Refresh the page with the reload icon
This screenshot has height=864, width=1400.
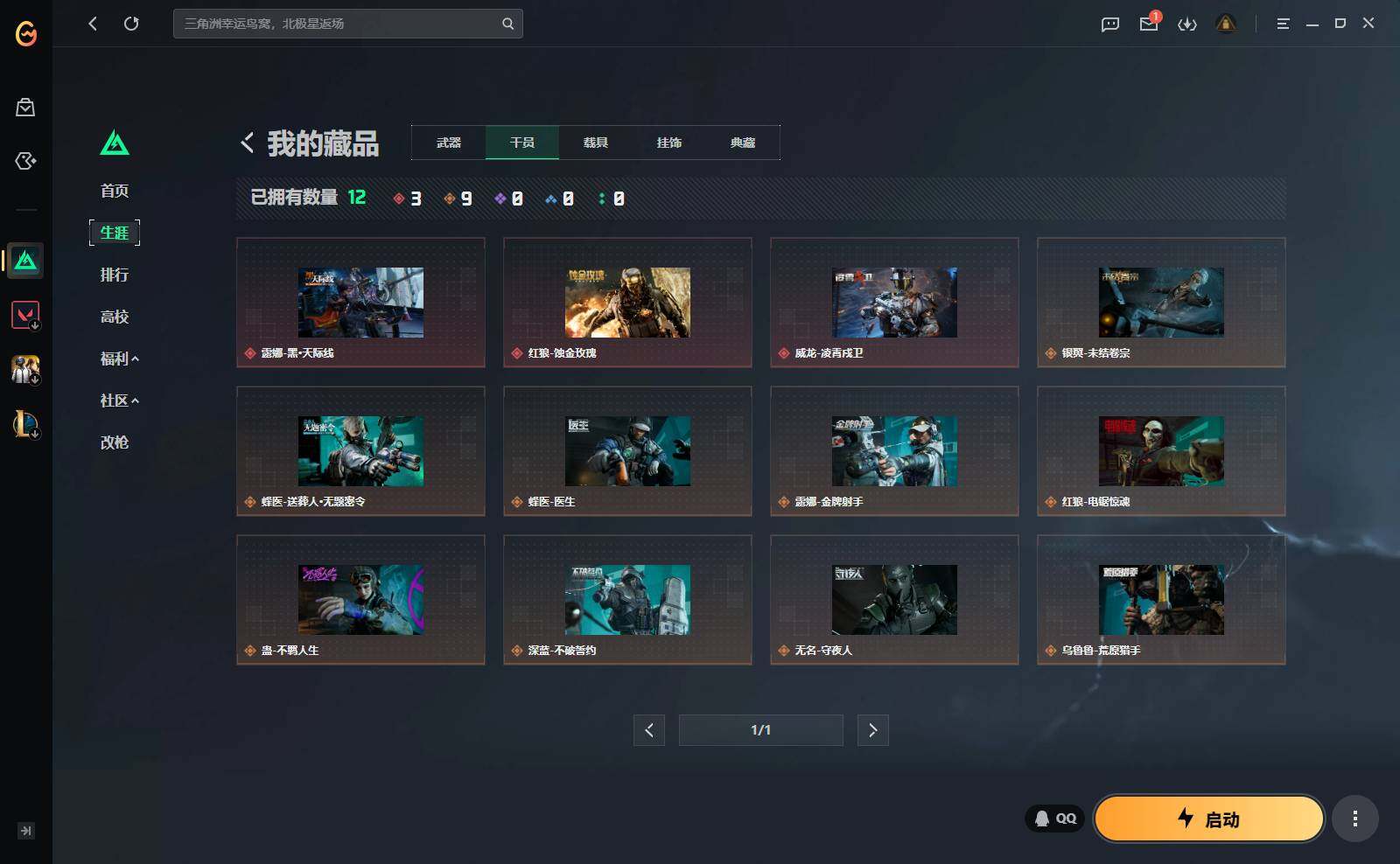pos(131,24)
